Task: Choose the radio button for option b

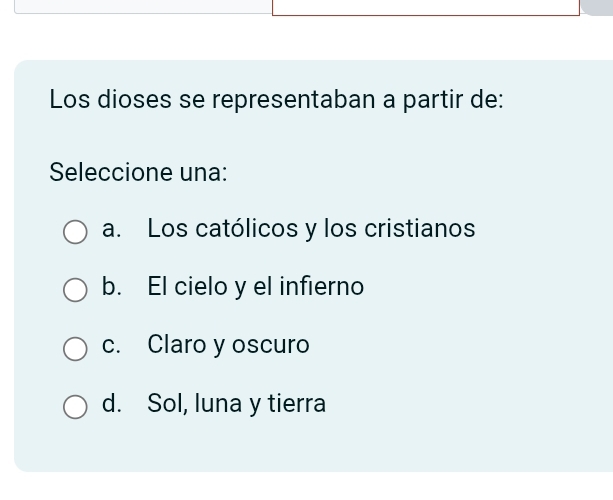Action: pos(75,291)
